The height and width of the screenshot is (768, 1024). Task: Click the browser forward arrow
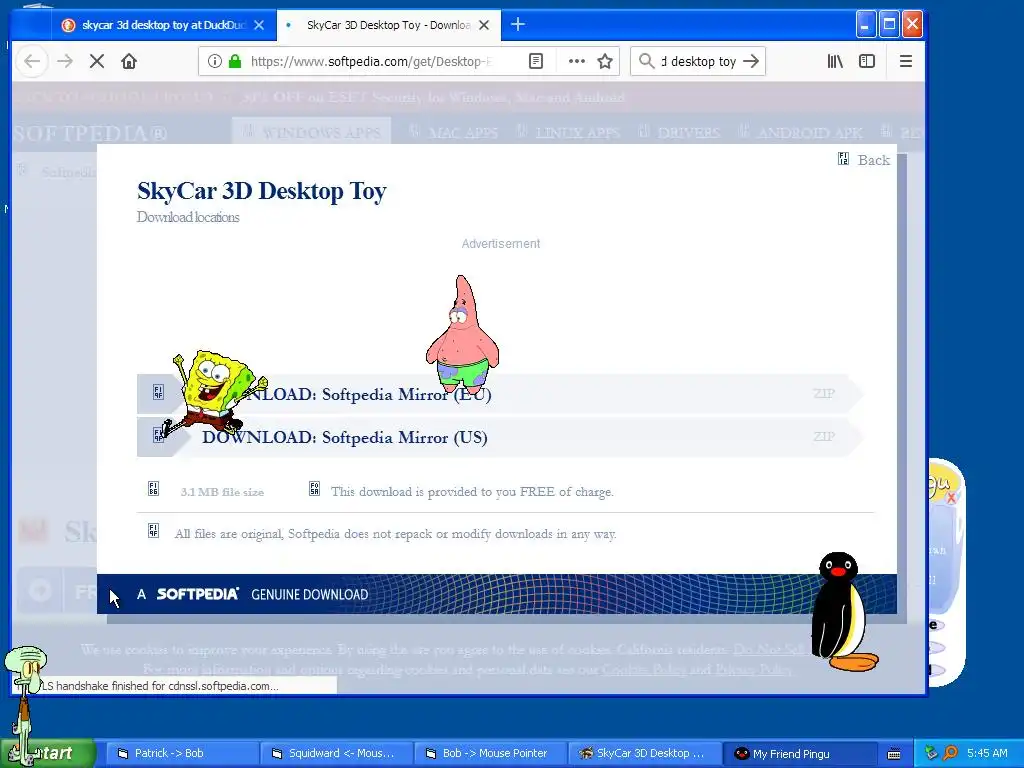[65, 61]
